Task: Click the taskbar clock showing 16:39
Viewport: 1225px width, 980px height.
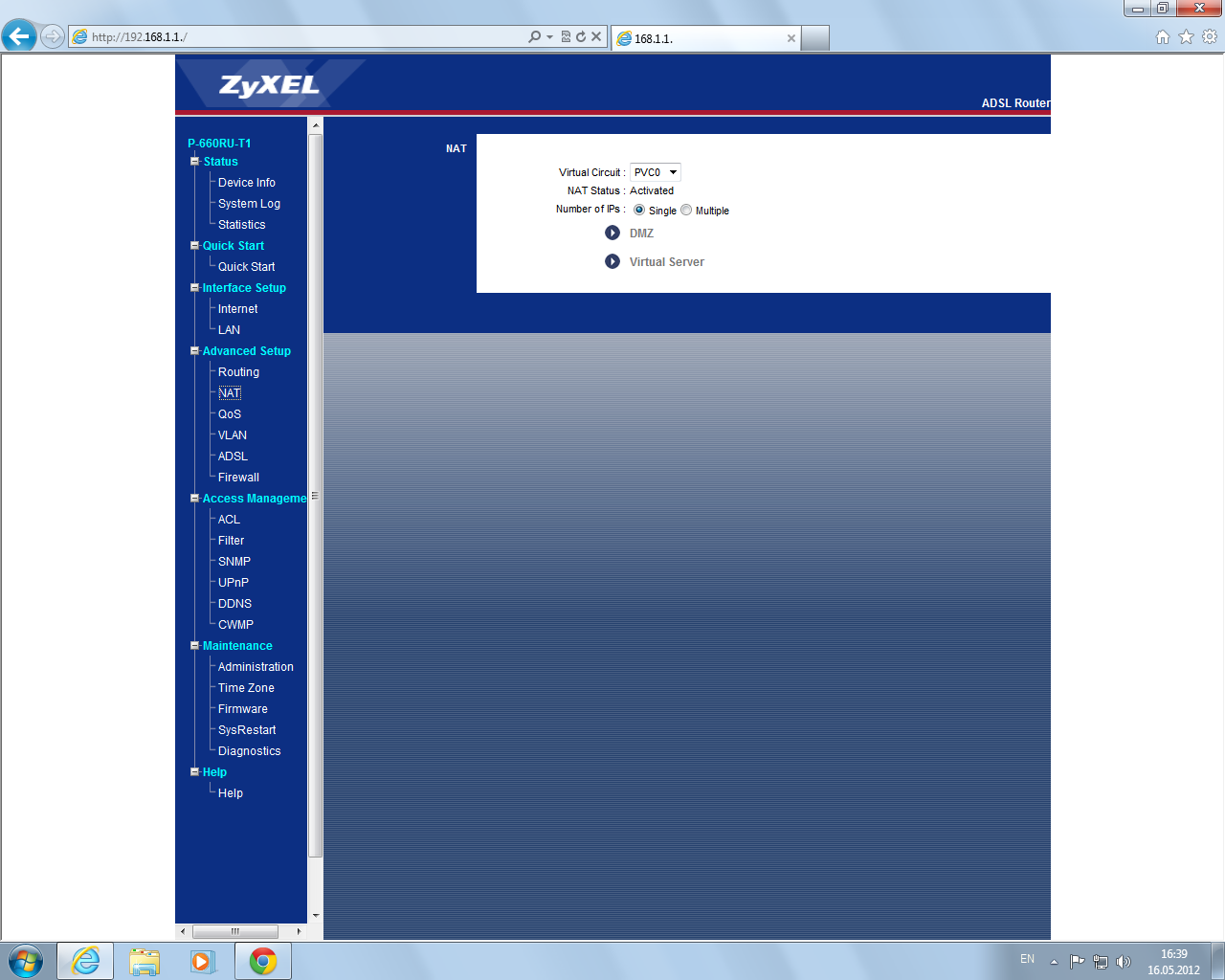Action: [x=1173, y=962]
